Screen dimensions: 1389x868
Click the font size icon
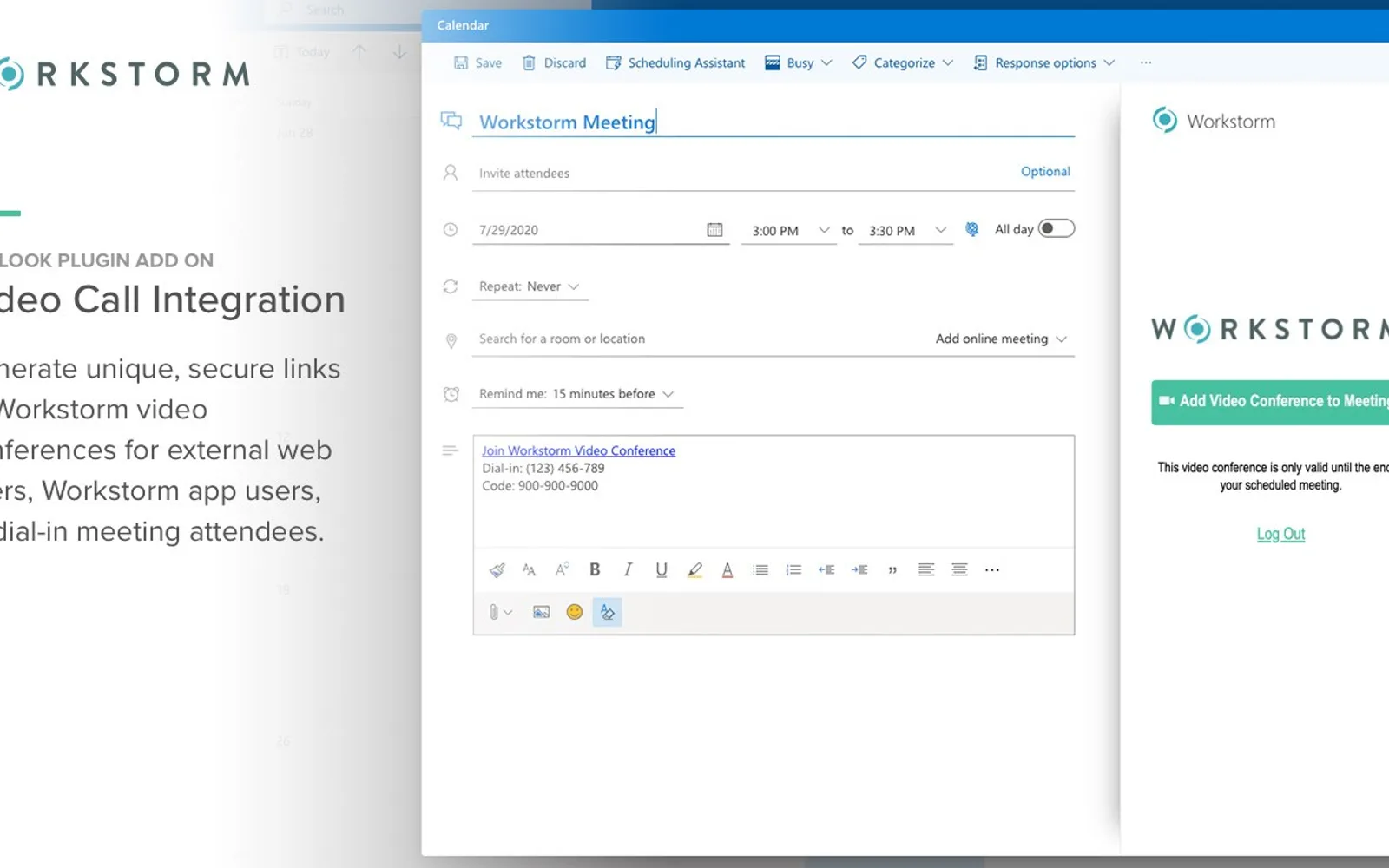[529, 570]
